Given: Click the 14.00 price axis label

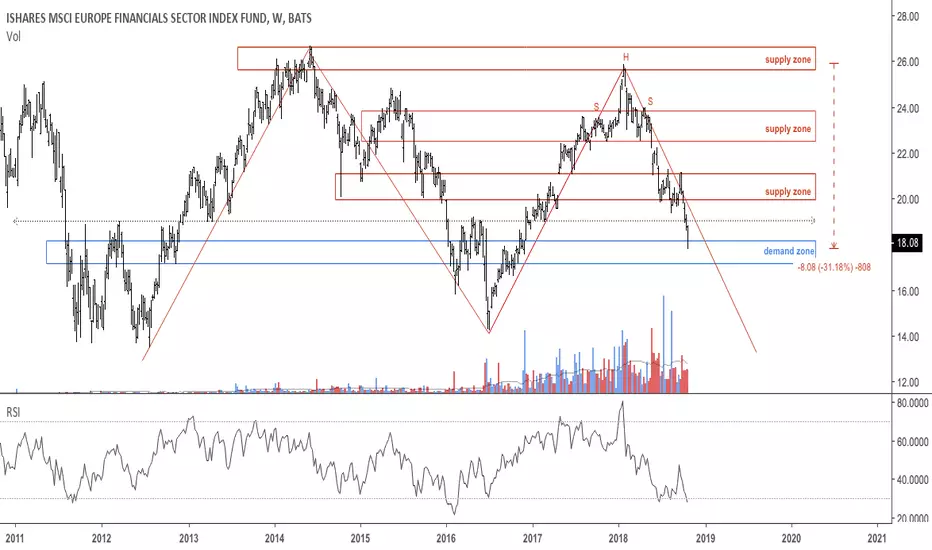Looking at the screenshot, I should (x=908, y=337).
